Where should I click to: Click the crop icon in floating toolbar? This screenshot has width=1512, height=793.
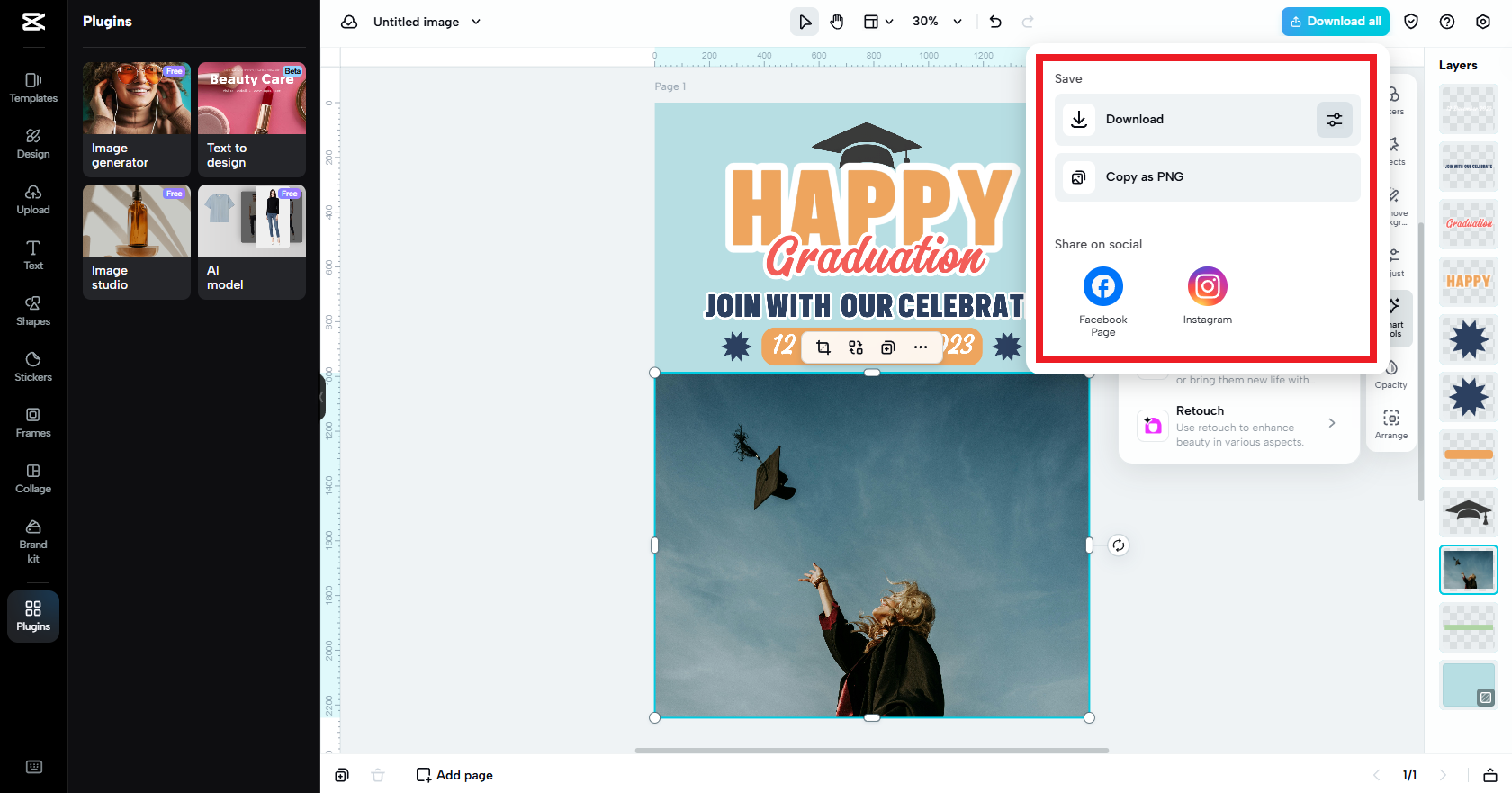(x=823, y=347)
